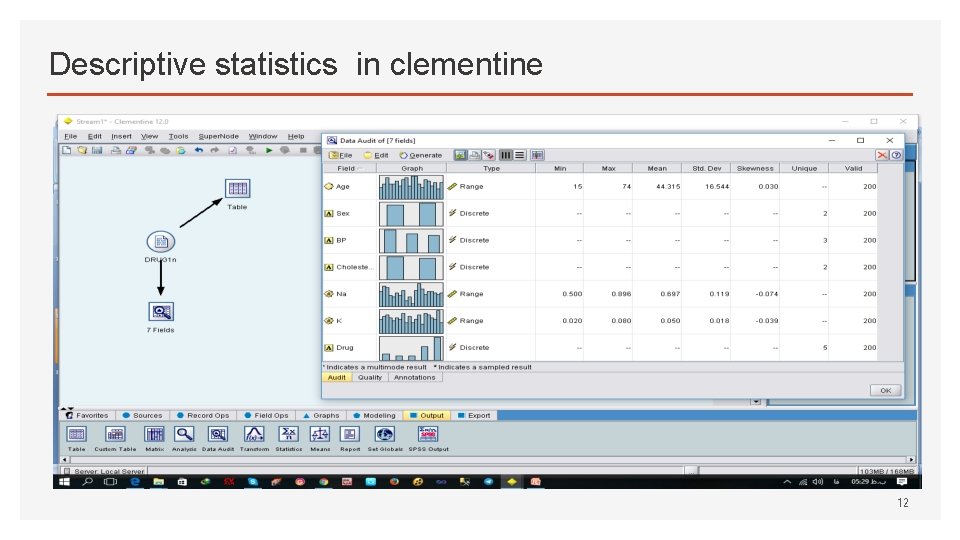This screenshot has width=960, height=540.
Task: Toggle the graph display icon in Data Audit toolbar
Action: (460, 155)
